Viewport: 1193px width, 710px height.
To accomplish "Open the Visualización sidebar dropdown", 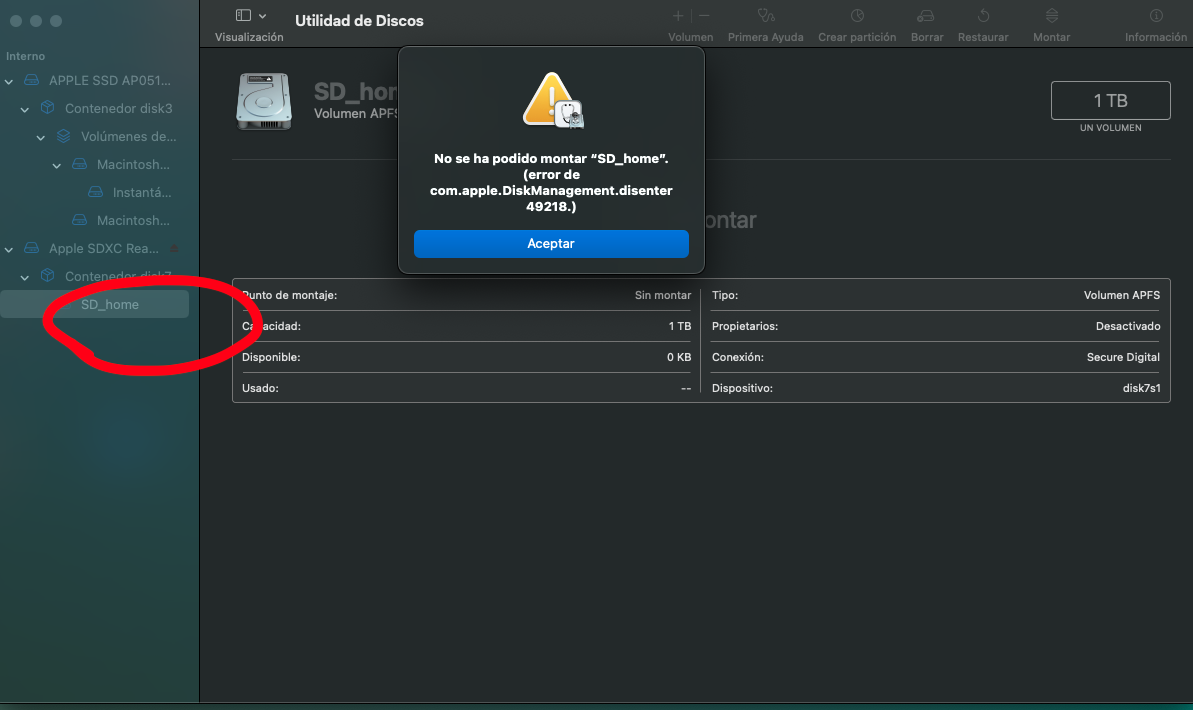I will click(250, 16).
